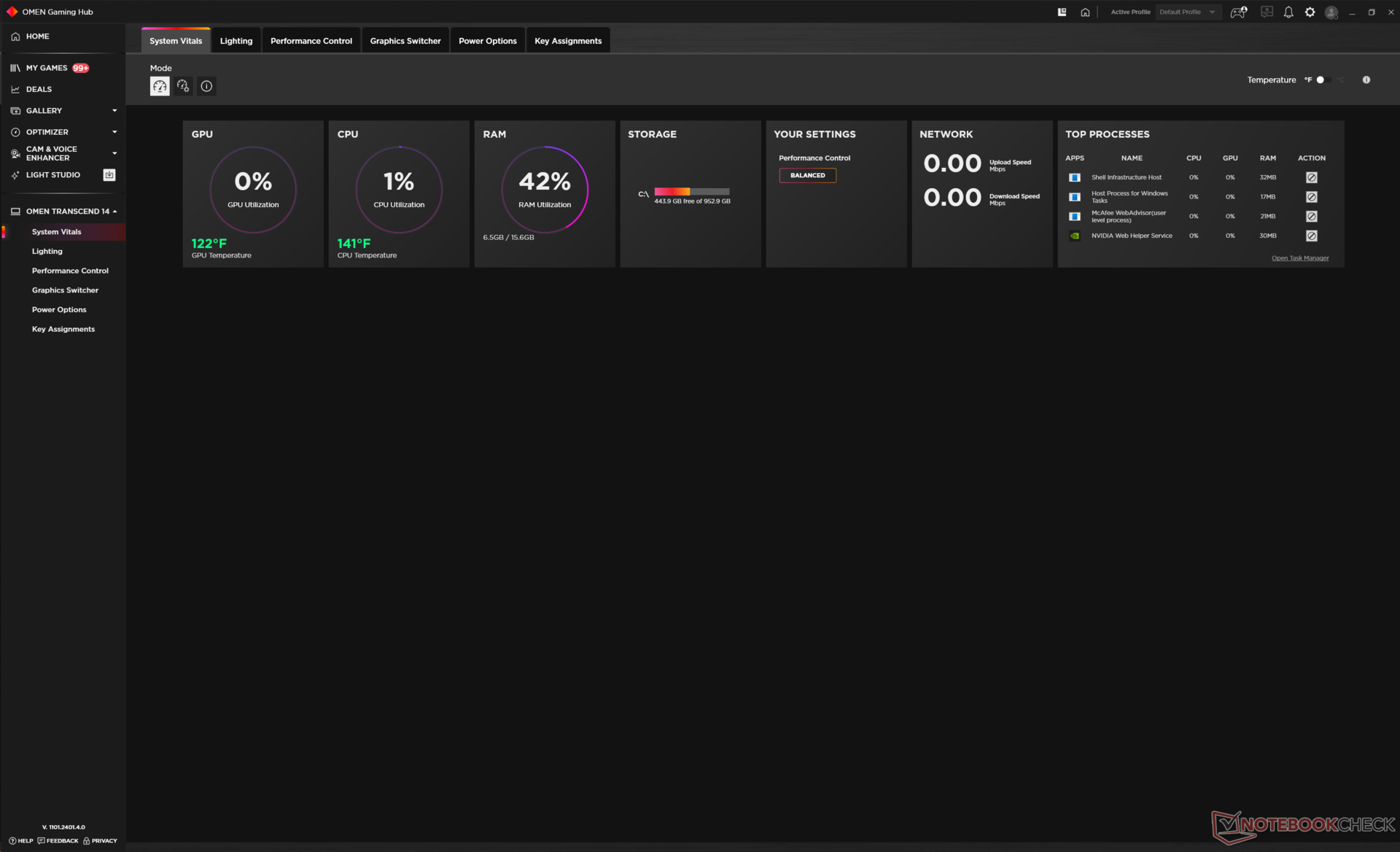Open the Active Profile dropdown

tap(1188, 12)
